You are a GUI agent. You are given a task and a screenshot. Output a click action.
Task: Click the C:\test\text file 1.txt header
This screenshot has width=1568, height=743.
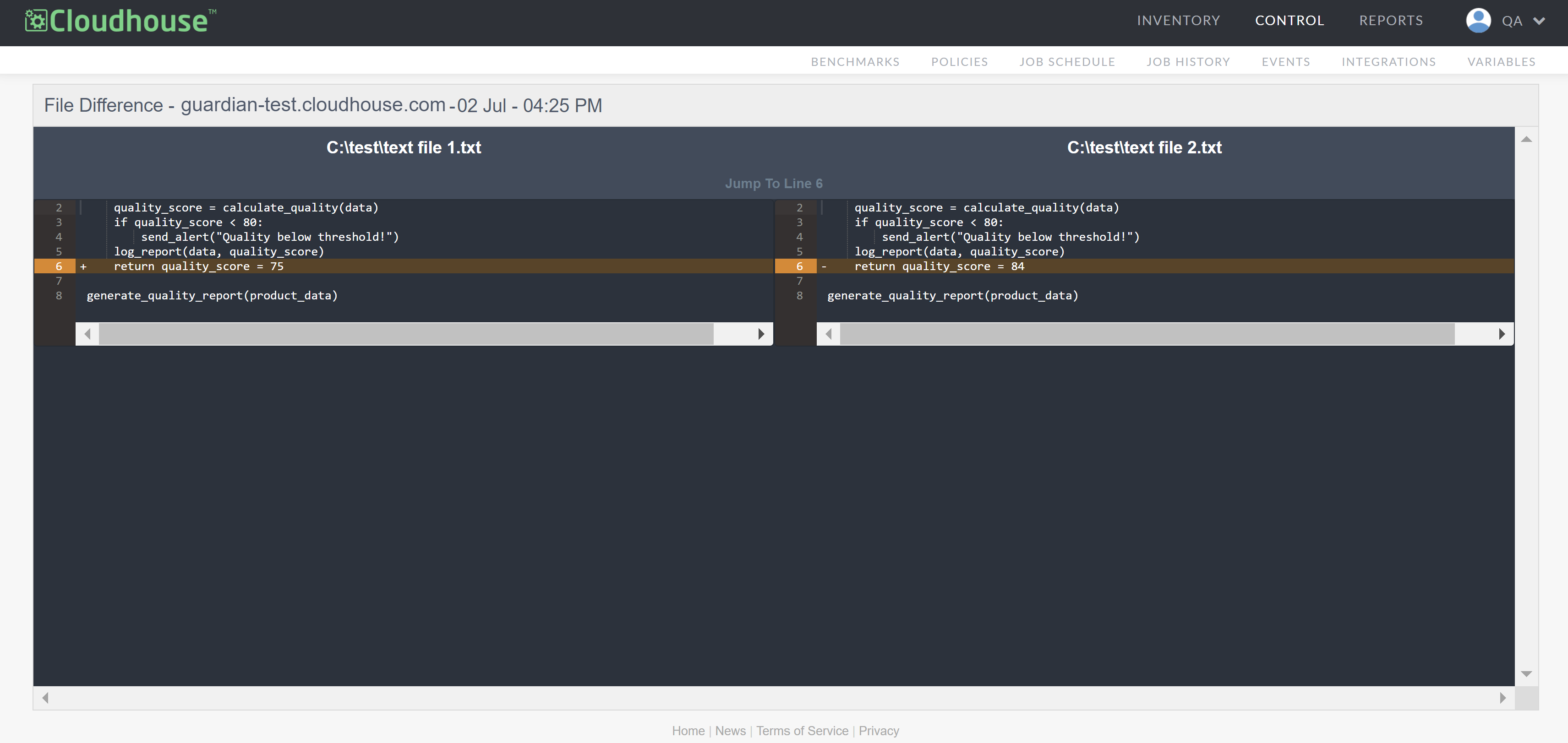tap(404, 148)
